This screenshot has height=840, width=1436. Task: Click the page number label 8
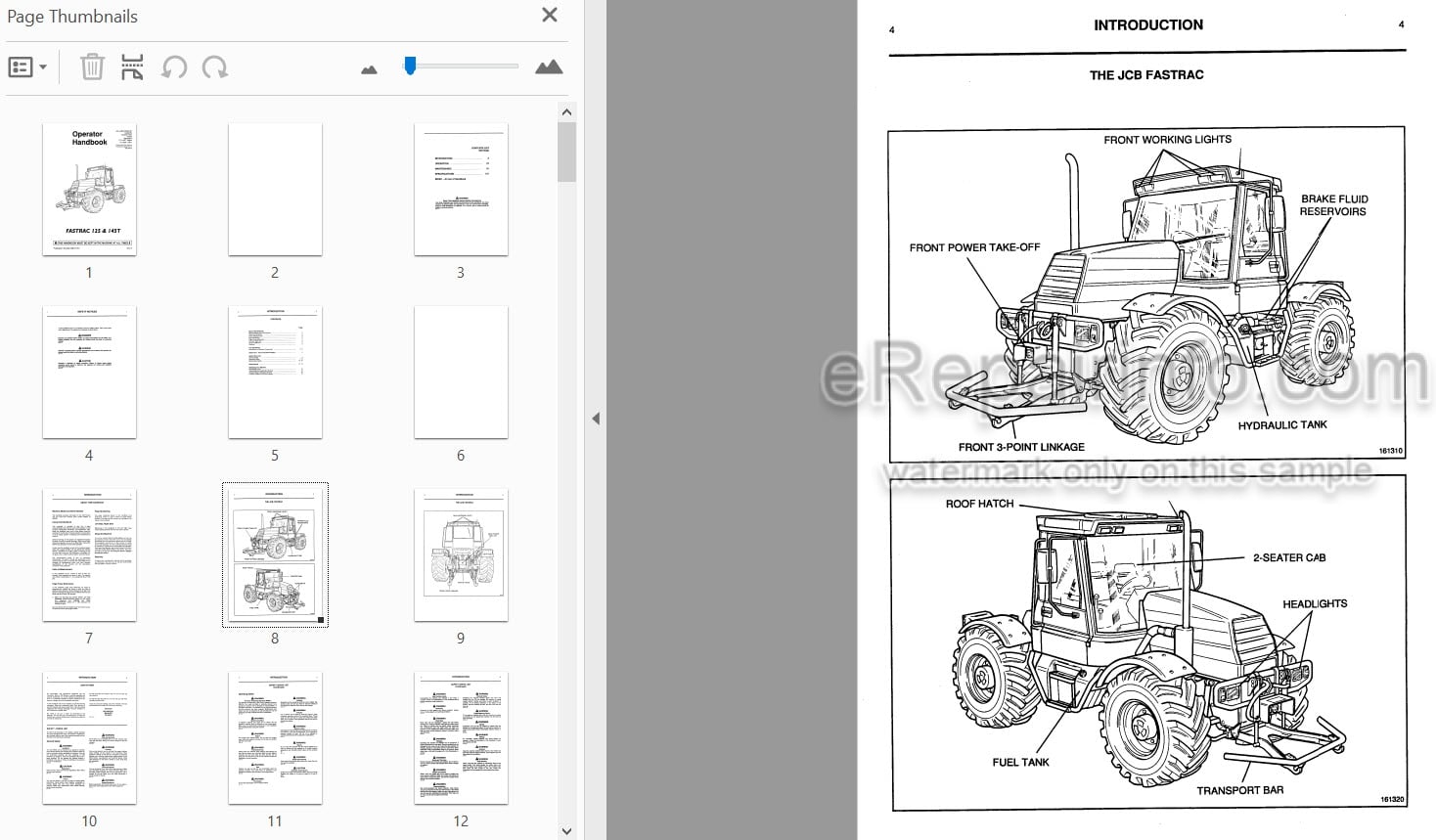point(275,639)
